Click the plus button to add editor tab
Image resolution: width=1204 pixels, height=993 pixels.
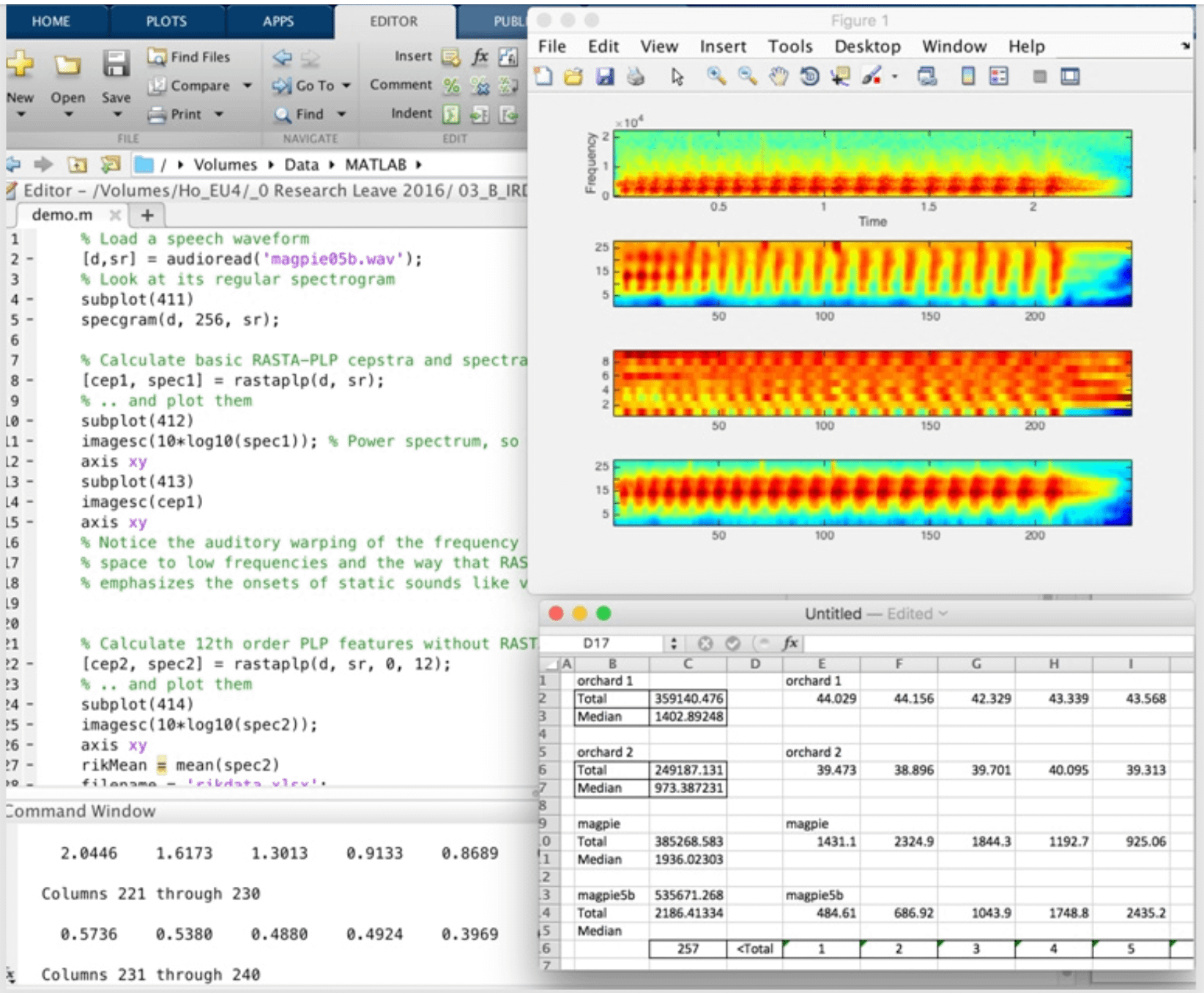click(147, 215)
